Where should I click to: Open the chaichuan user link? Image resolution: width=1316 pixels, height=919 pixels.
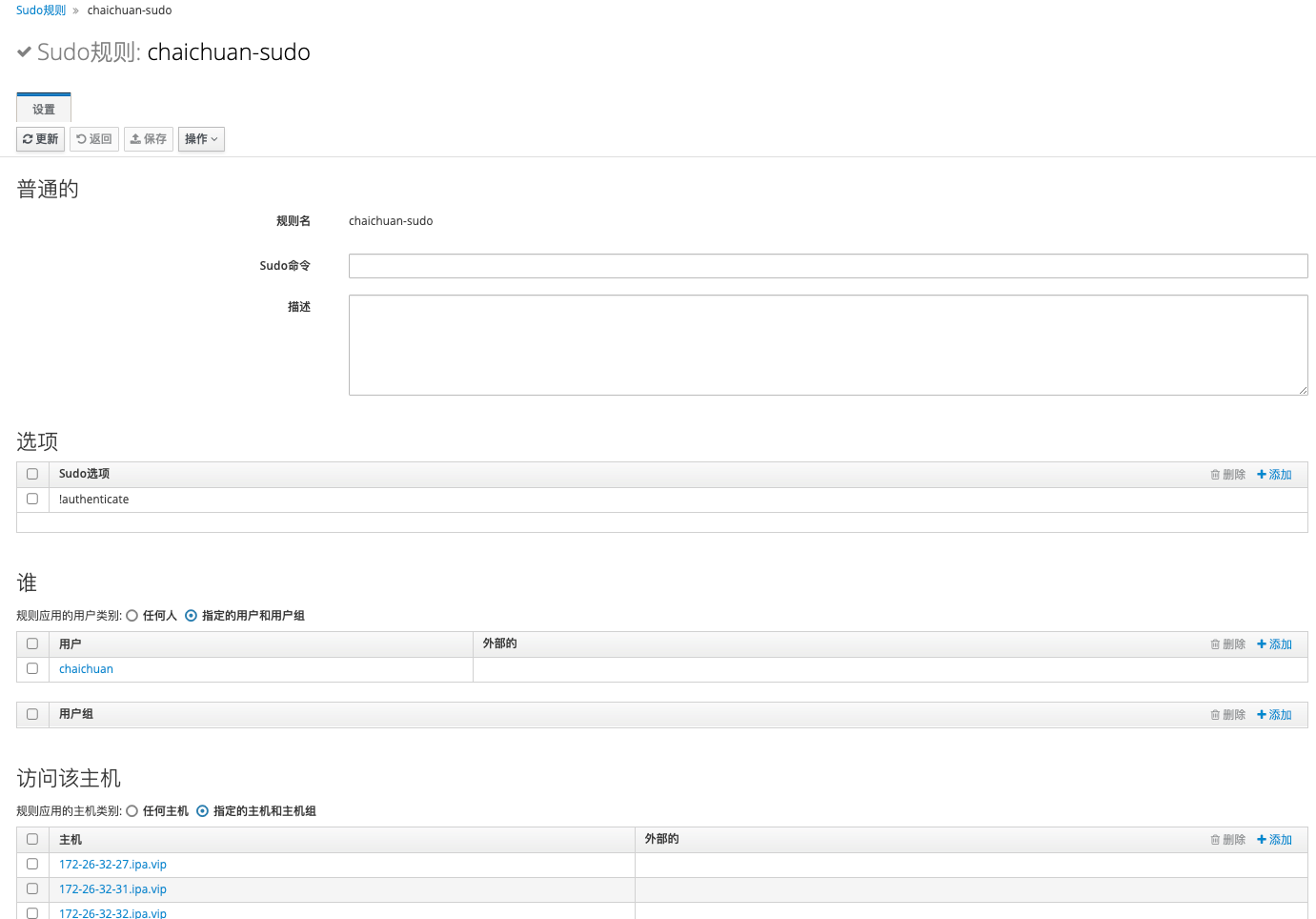click(86, 669)
